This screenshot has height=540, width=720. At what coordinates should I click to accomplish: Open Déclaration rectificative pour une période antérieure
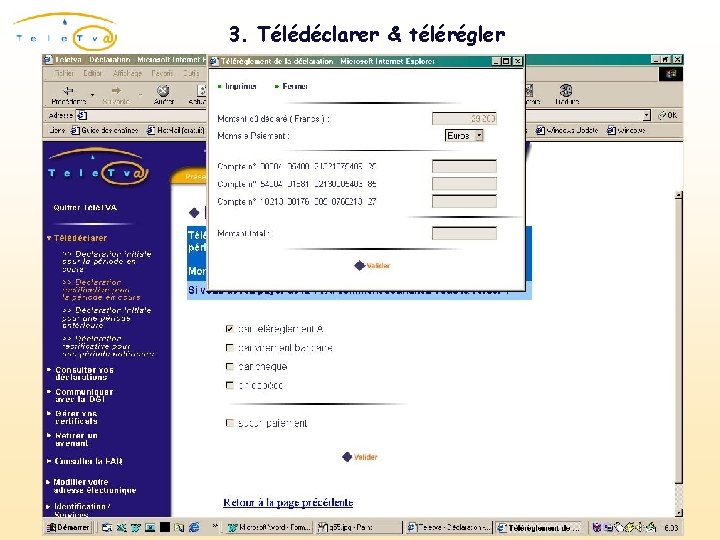coord(108,346)
